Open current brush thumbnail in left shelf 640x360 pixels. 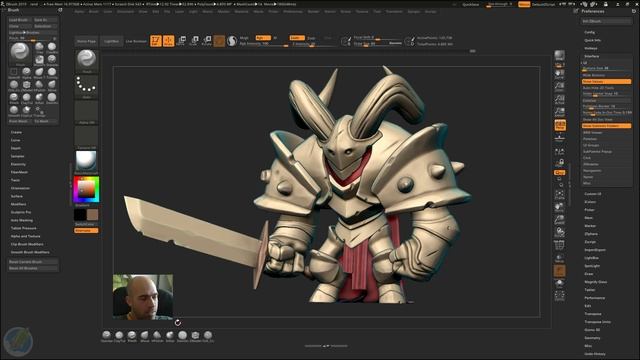(87, 60)
